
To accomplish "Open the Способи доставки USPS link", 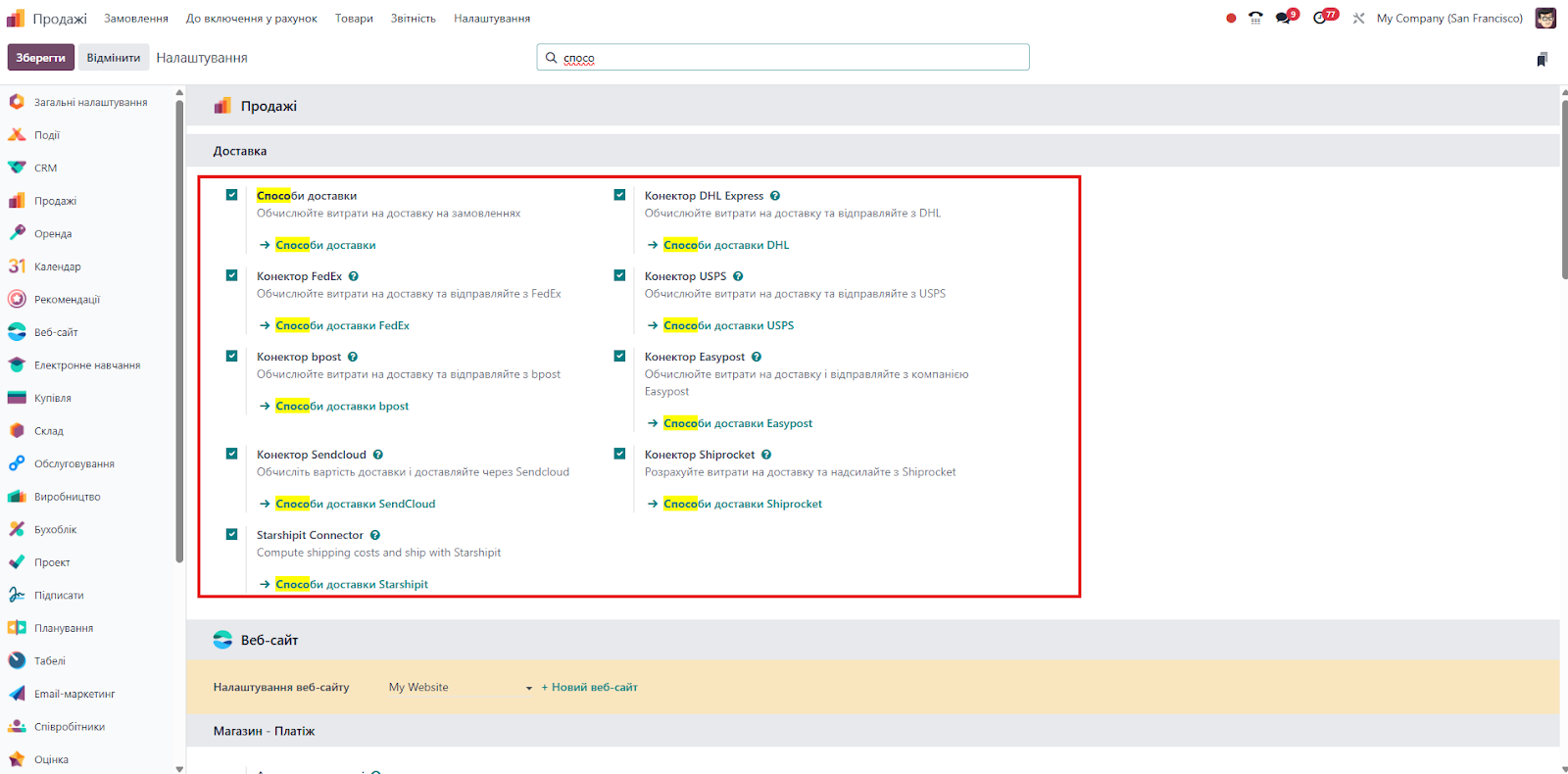I will [x=729, y=325].
